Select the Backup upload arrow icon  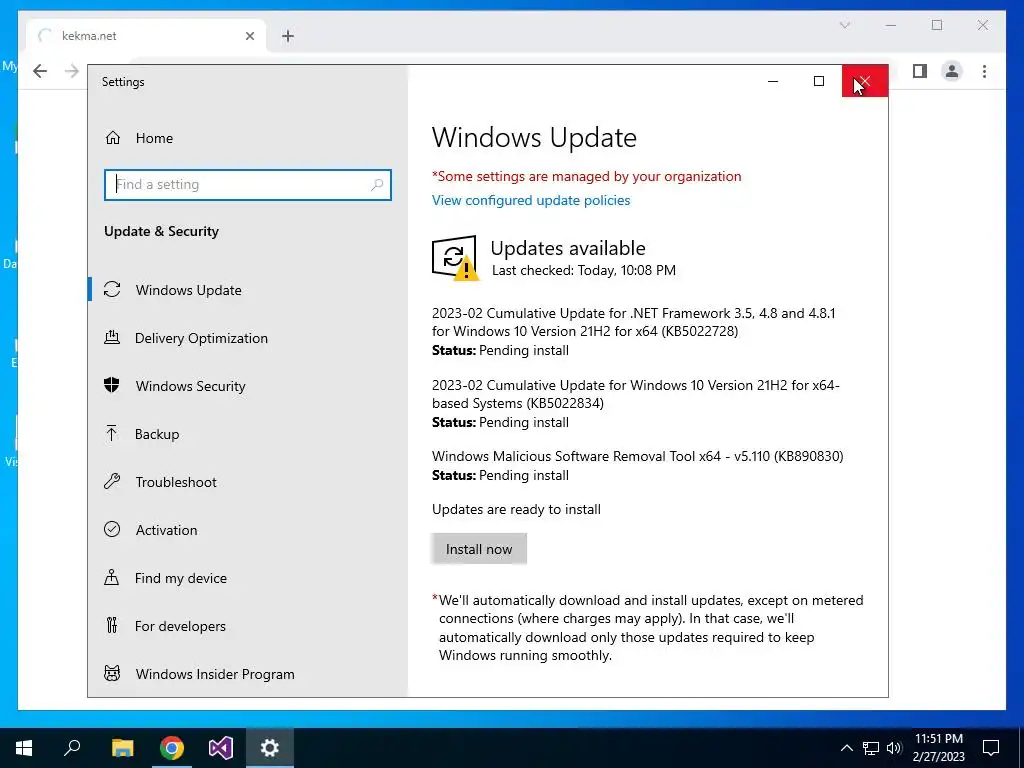[112, 434]
